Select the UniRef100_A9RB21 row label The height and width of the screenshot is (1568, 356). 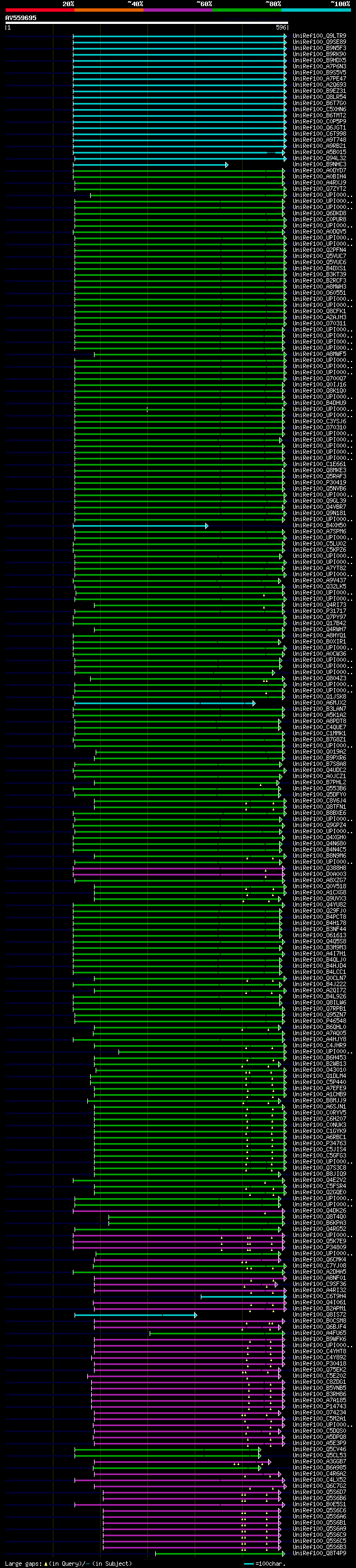pos(319,146)
